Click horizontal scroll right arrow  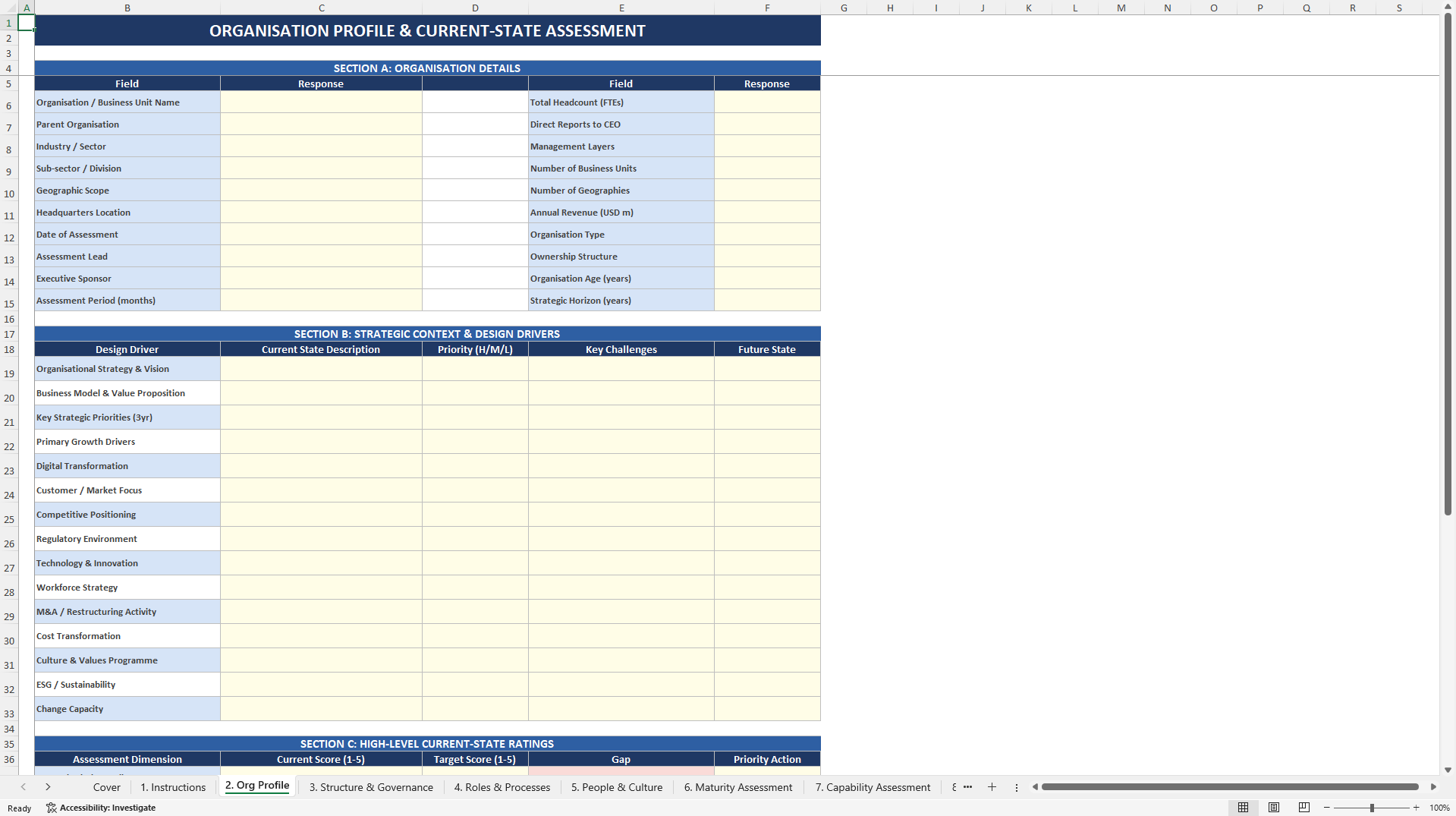(x=1433, y=787)
